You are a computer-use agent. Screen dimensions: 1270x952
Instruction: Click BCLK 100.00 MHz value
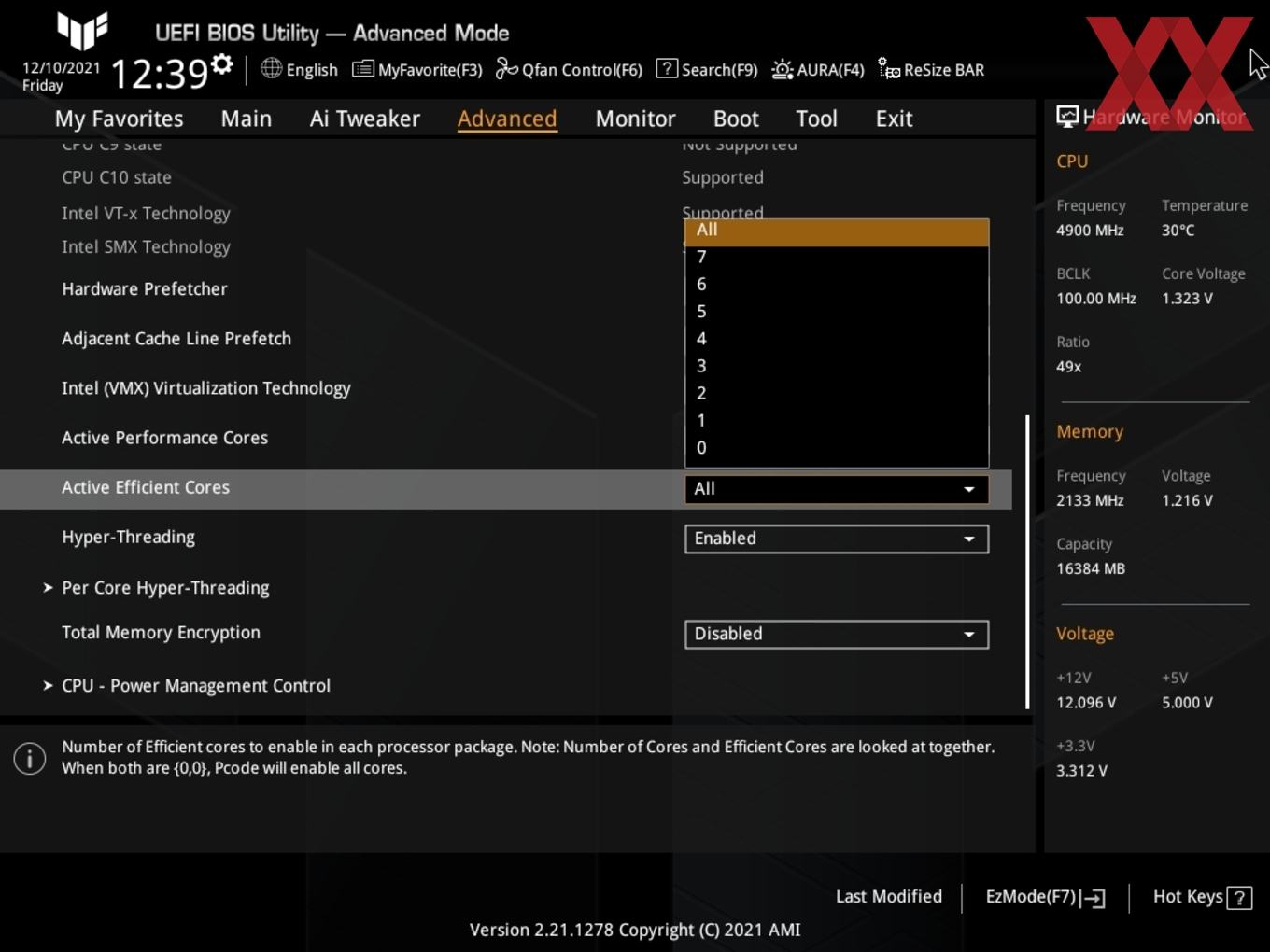coord(1096,298)
